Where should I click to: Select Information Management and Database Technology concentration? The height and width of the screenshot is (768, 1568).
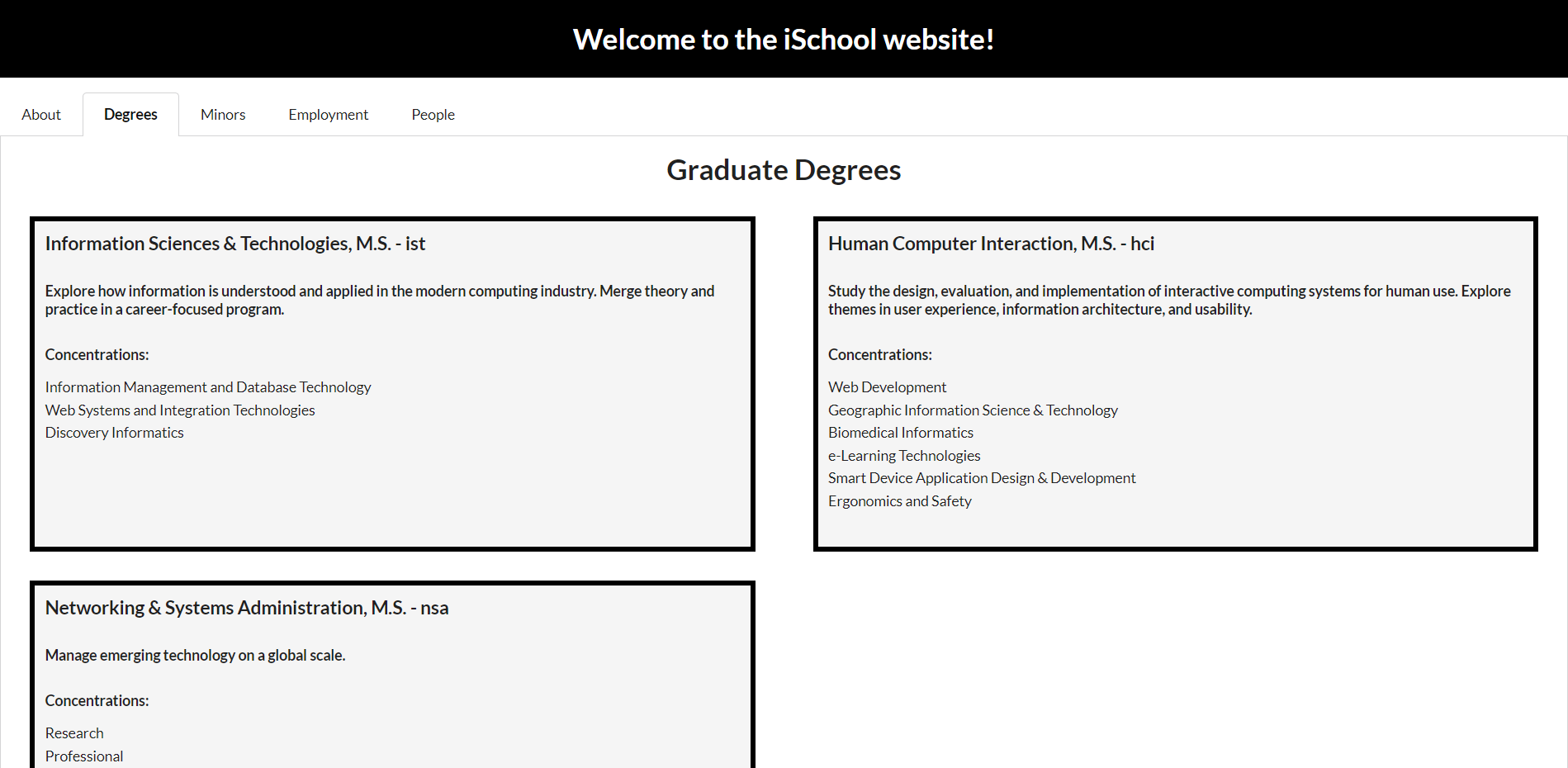(208, 387)
